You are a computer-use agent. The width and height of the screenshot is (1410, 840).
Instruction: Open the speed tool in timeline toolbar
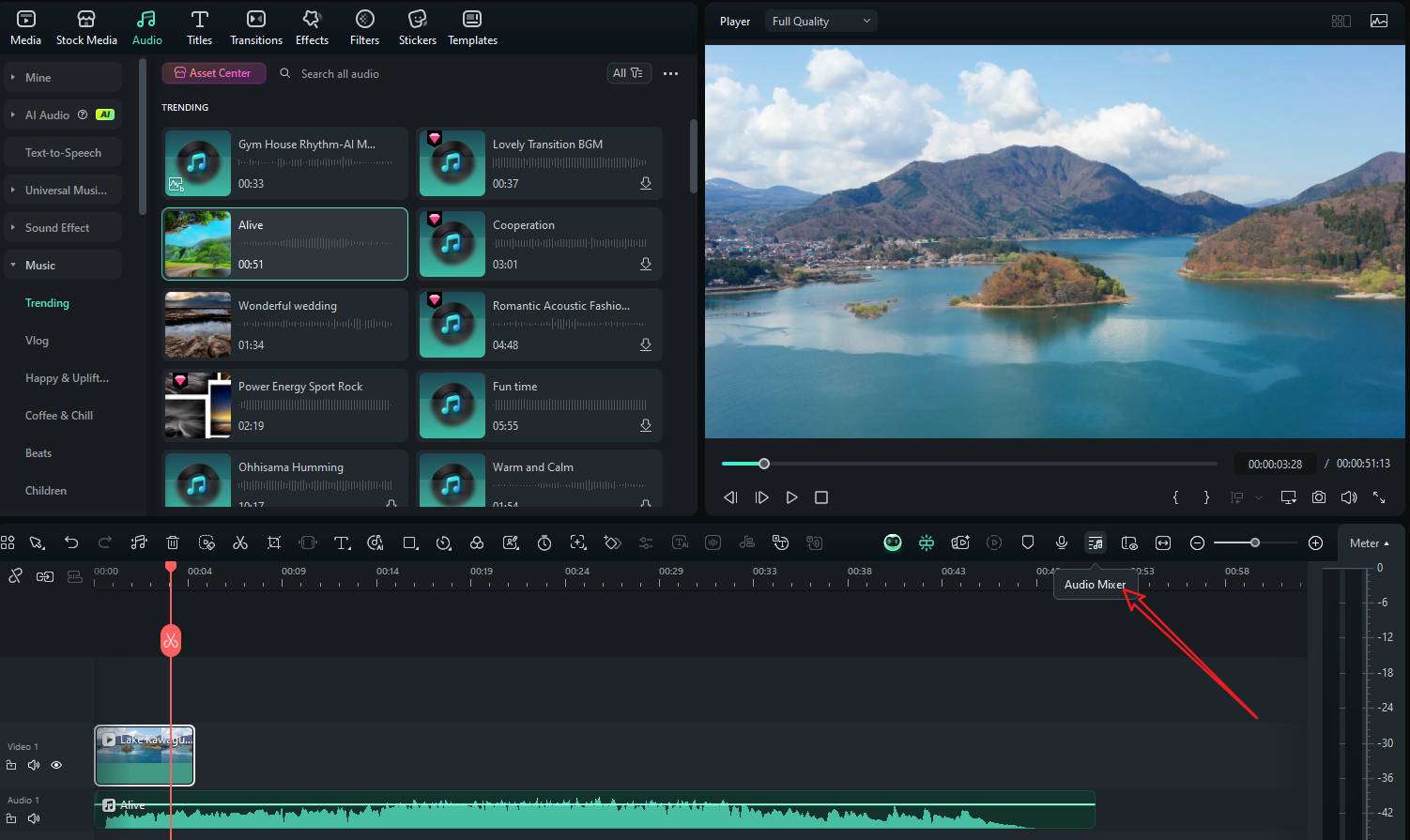tap(443, 542)
